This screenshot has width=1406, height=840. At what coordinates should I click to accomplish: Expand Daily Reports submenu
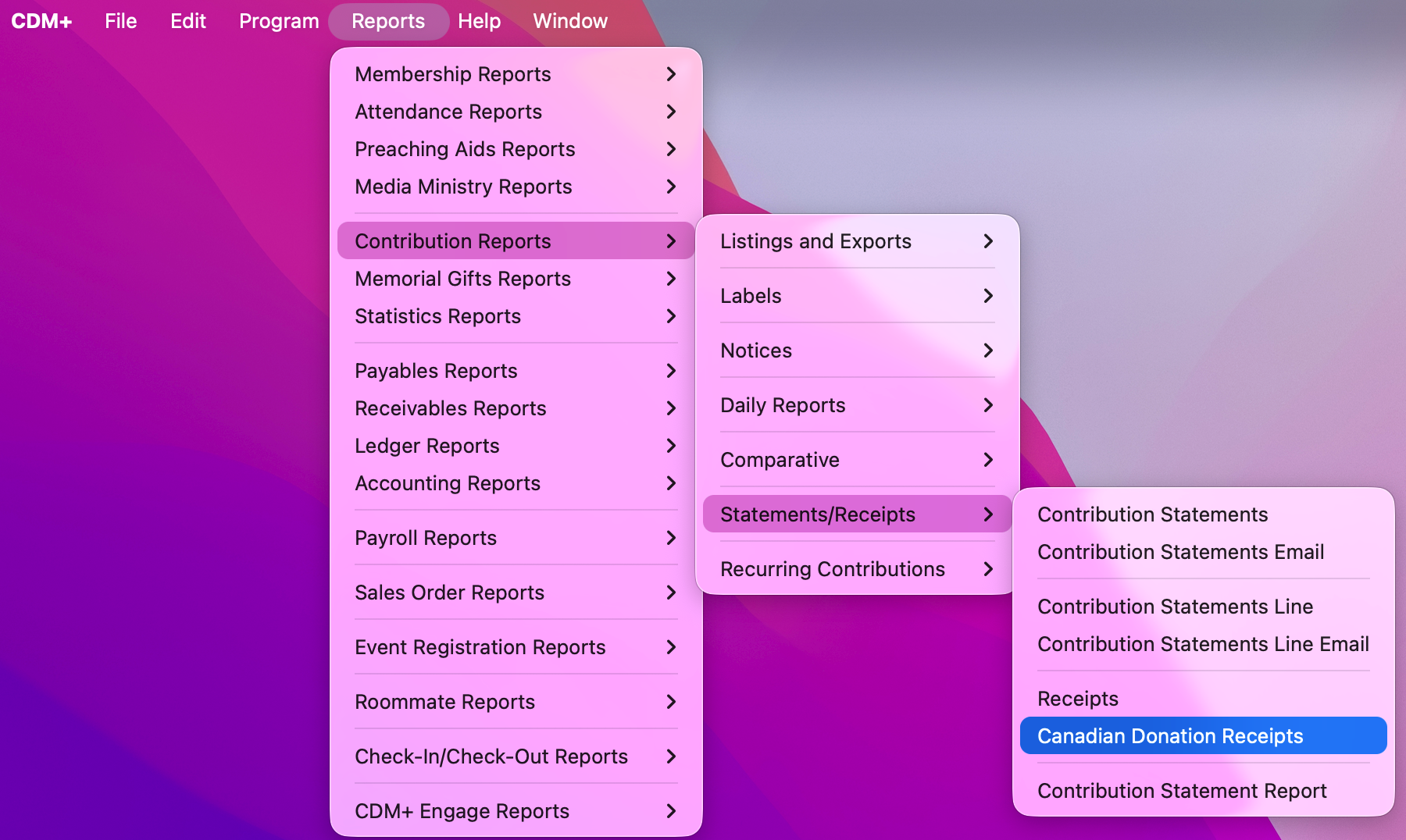tap(857, 405)
